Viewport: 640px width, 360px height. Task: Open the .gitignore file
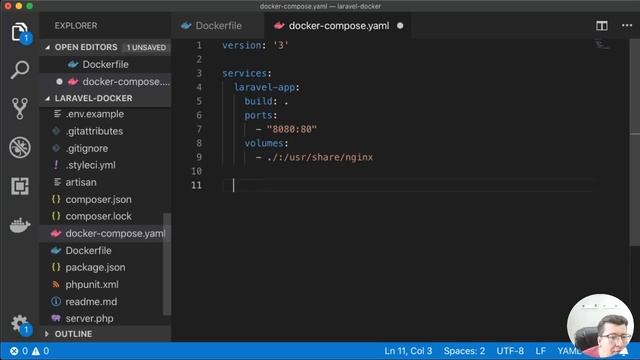click(87, 149)
